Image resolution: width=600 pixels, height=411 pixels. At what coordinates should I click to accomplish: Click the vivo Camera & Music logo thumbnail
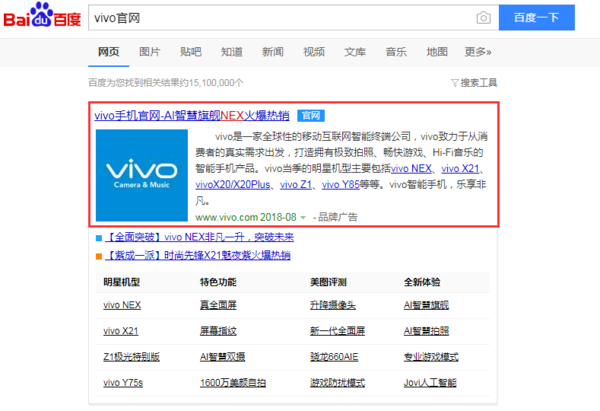[x=142, y=175]
